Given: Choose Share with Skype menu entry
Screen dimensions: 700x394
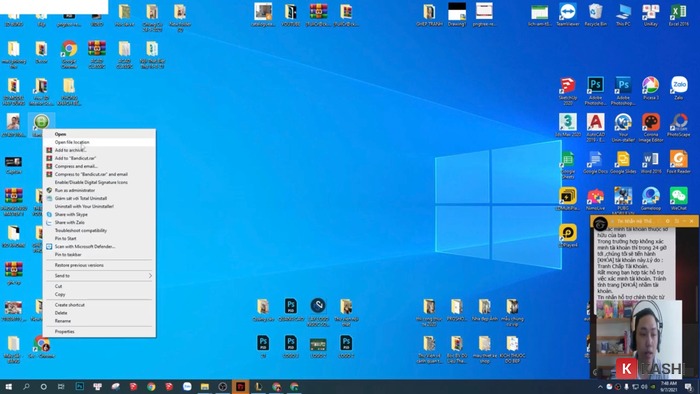Looking at the screenshot, I should pos(71,214).
